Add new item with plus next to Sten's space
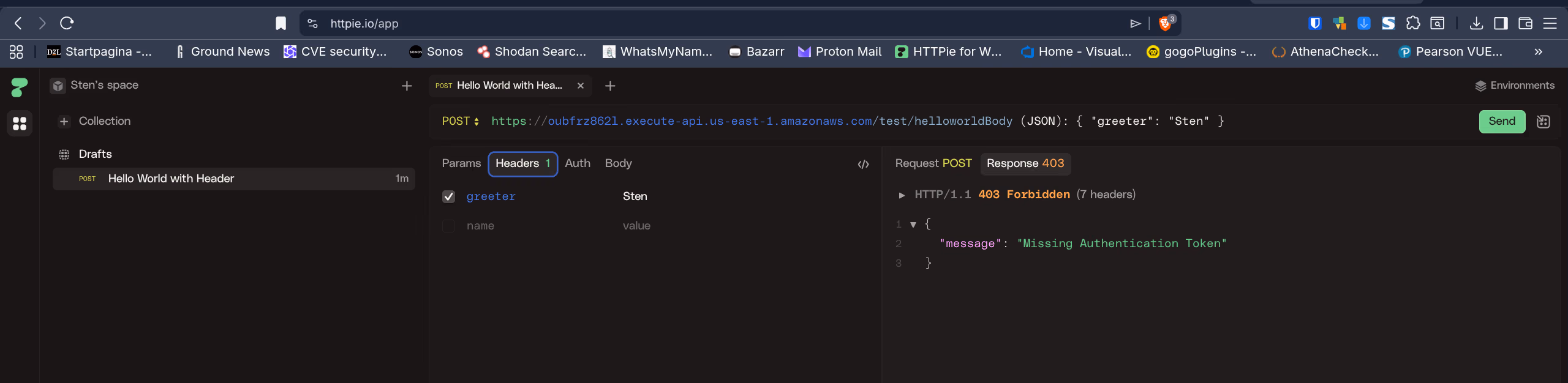 [x=407, y=86]
